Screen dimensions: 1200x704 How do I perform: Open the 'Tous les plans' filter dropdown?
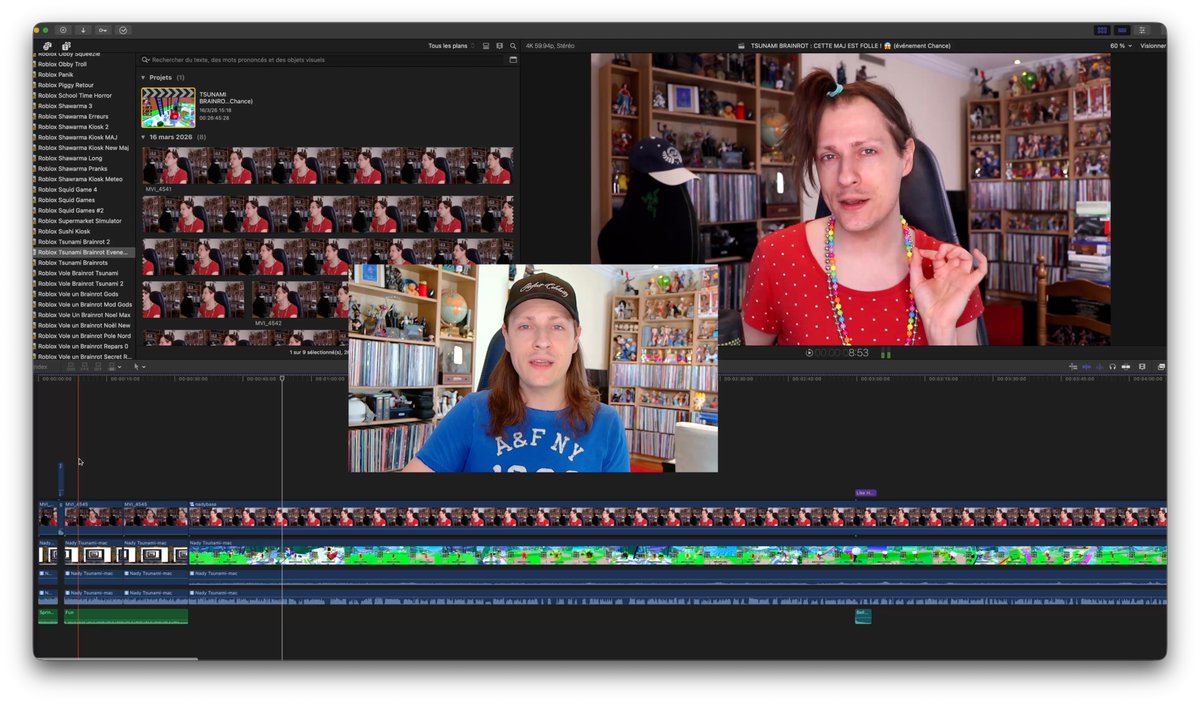(x=450, y=46)
